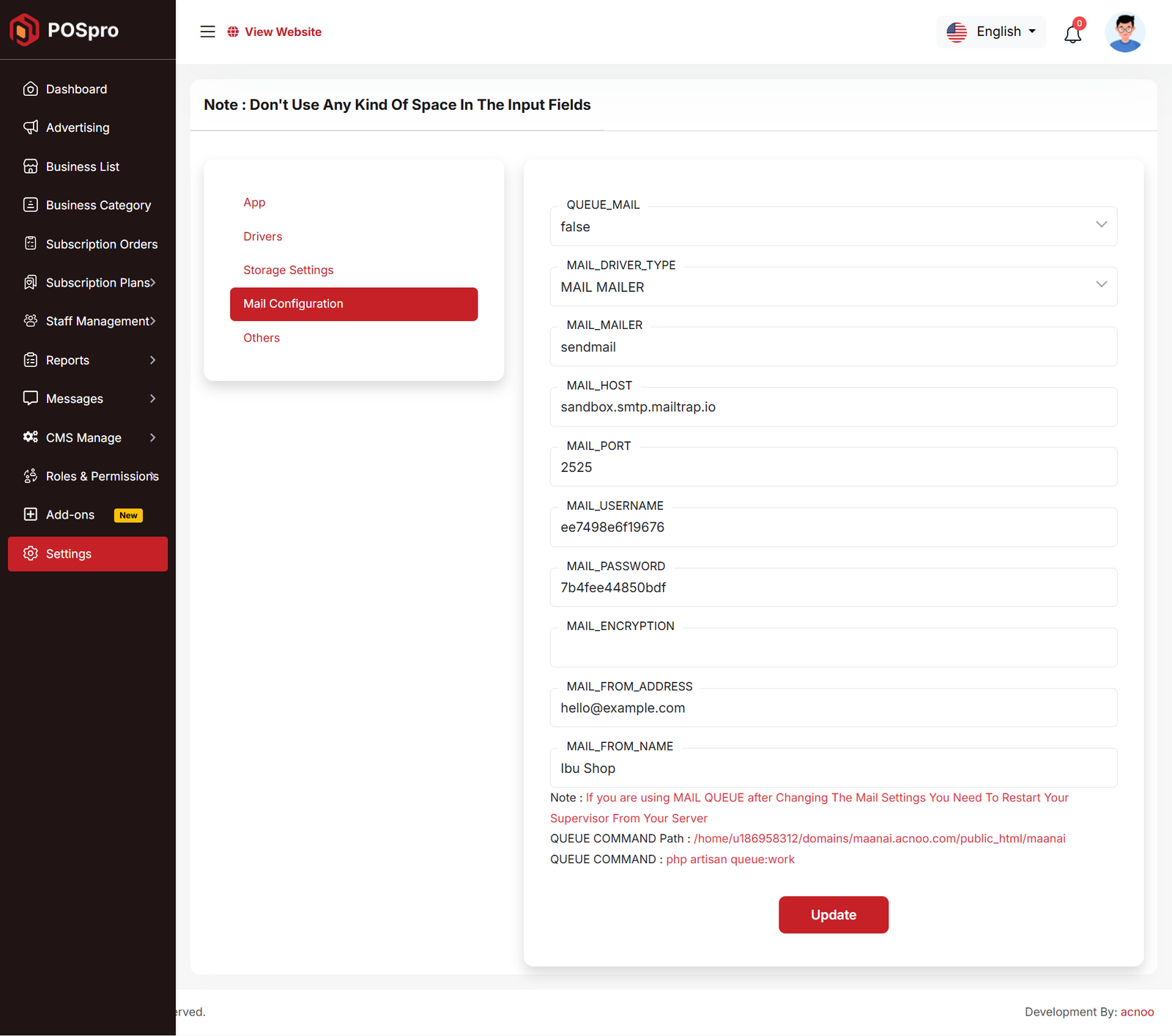Open the English language selector
Screen dimensions: 1172x1036
pyautogui.click(x=991, y=32)
